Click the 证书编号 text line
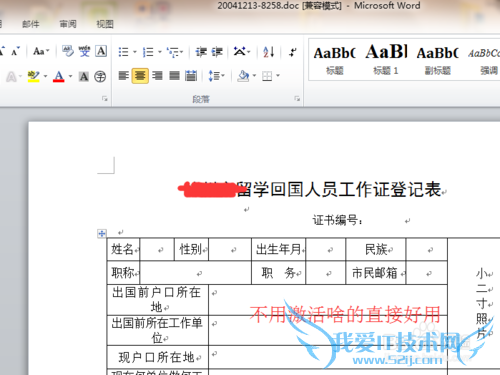 tap(337, 220)
